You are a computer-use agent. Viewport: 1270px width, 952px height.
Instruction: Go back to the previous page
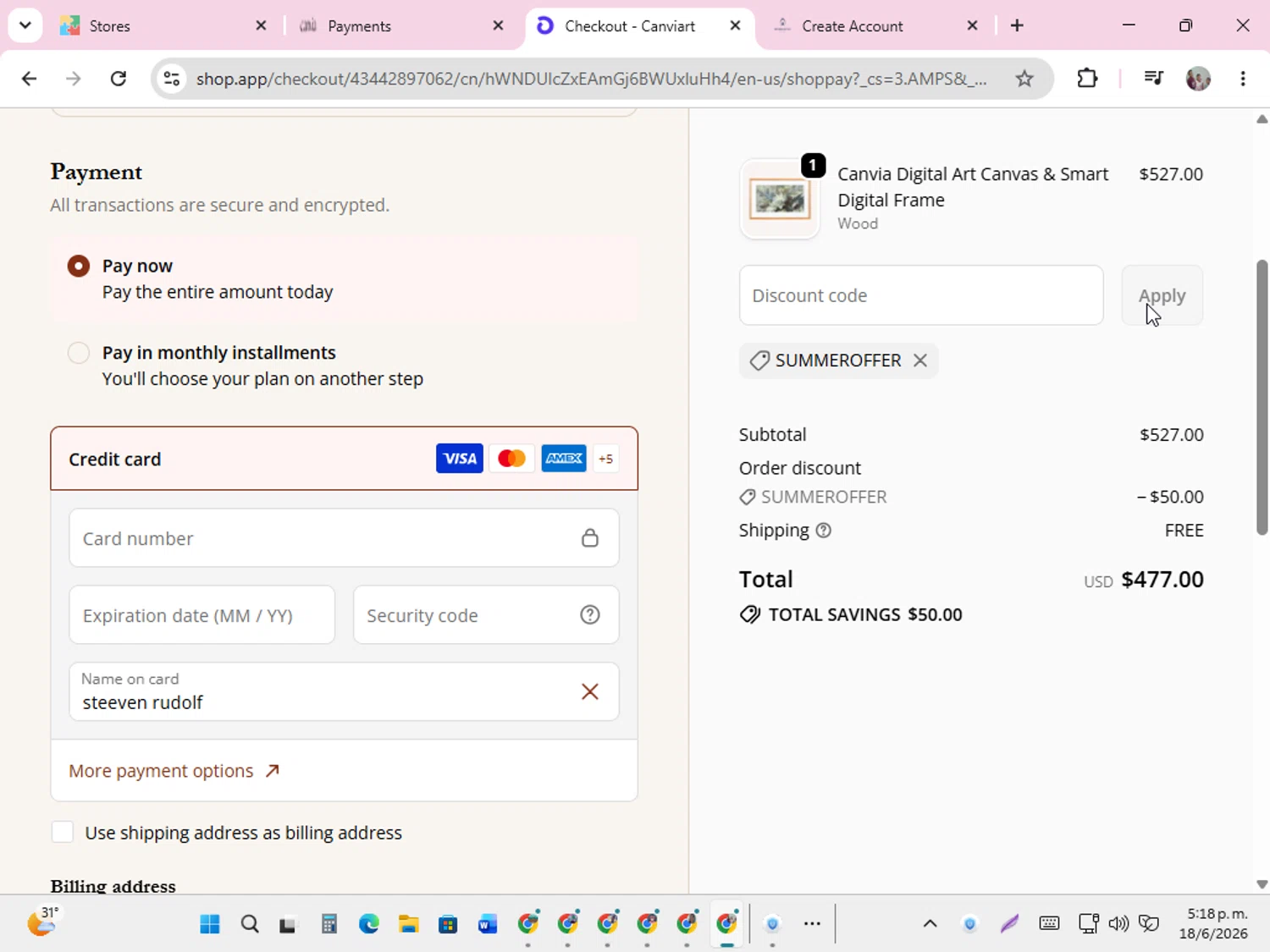tap(29, 79)
